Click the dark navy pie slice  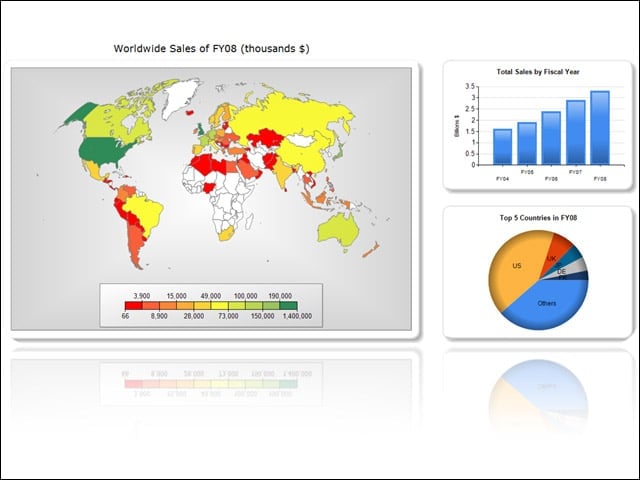(580, 276)
